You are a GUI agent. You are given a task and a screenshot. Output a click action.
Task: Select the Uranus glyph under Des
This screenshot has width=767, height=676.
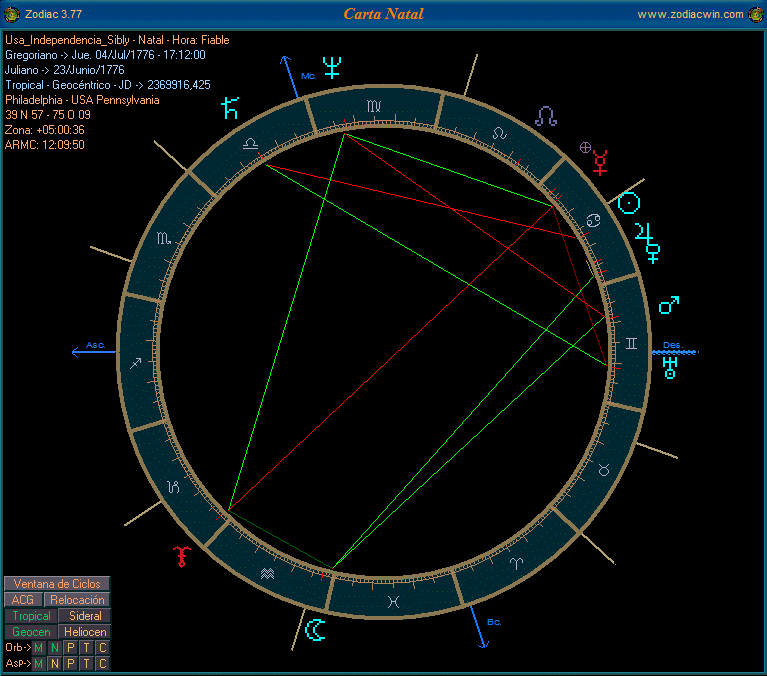(670, 368)
